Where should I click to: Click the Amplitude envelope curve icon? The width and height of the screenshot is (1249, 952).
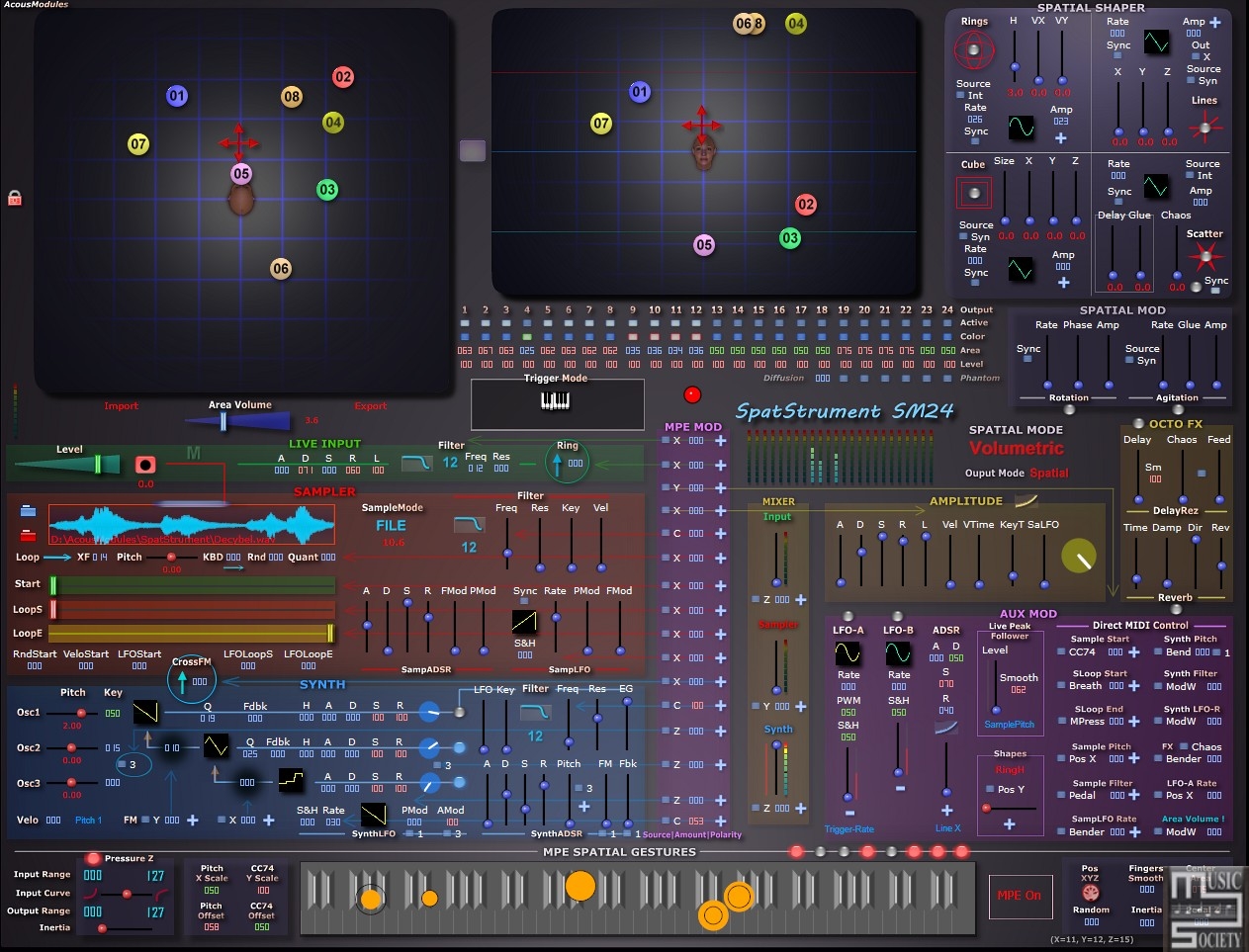point(1026,501)
